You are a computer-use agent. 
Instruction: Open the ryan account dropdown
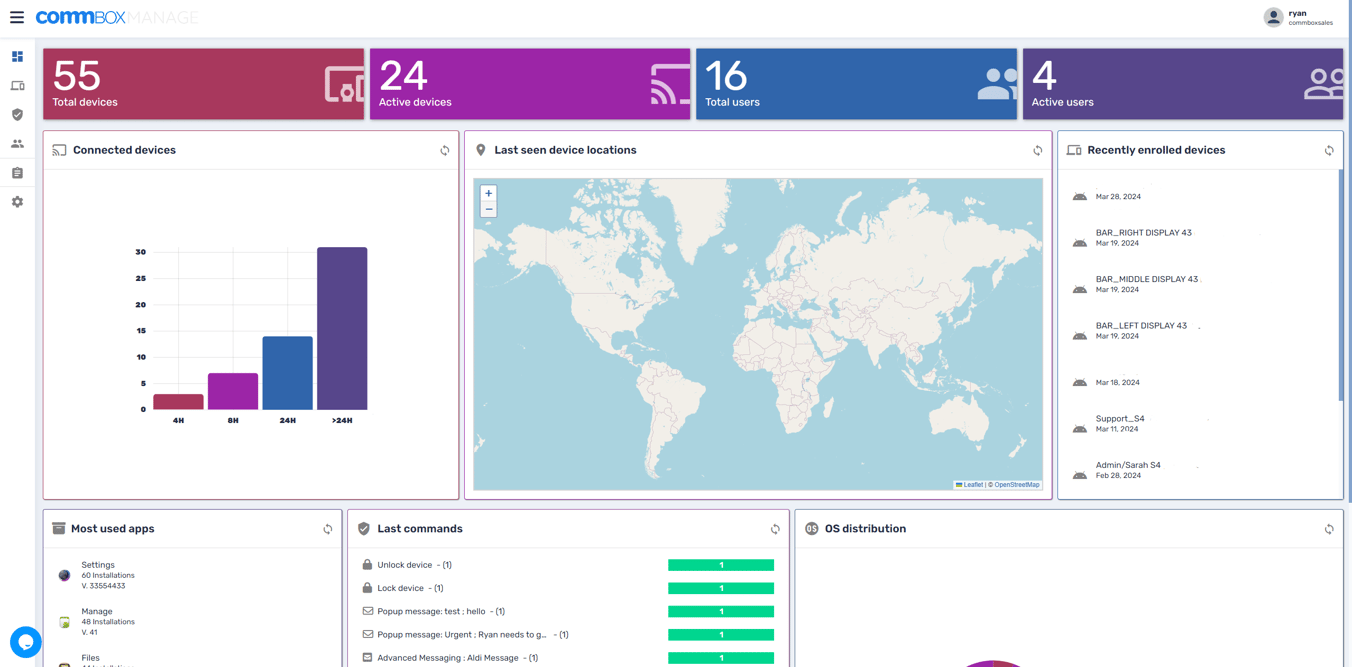click(x=1297, y=17)
